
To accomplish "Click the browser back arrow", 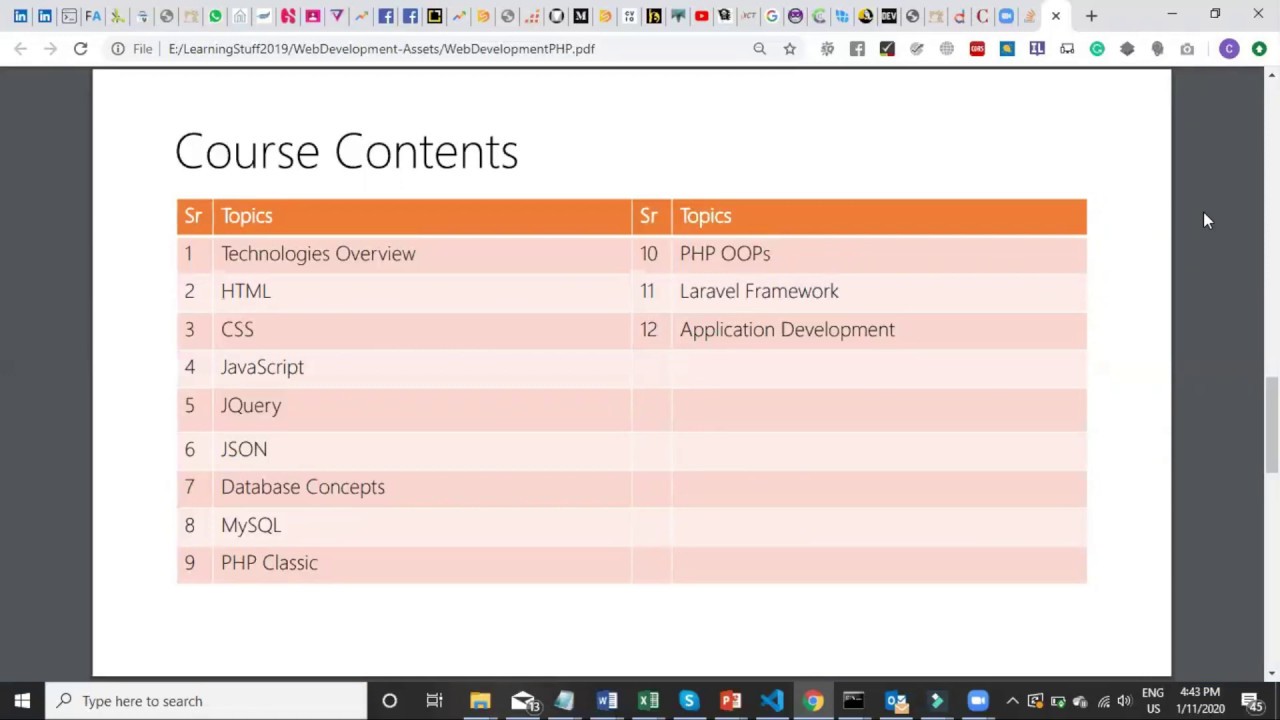I will tap(20, 48).
